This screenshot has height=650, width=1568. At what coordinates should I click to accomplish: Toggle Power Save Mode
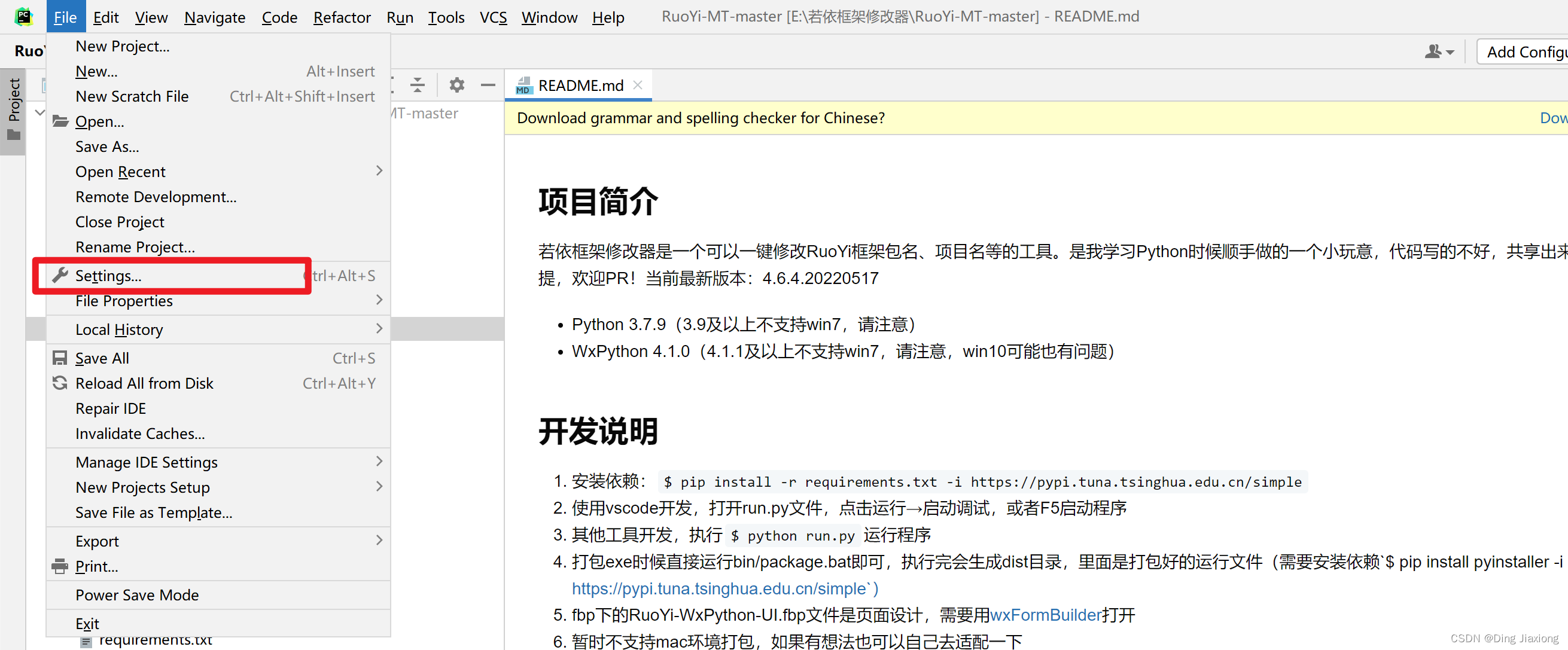(x=218, y=594)
